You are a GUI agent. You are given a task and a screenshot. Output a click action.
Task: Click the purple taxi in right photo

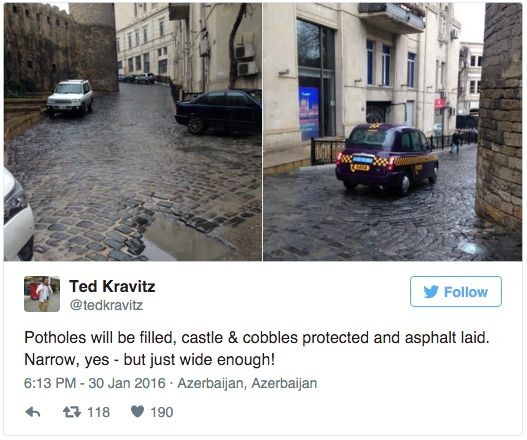(387, 159)
